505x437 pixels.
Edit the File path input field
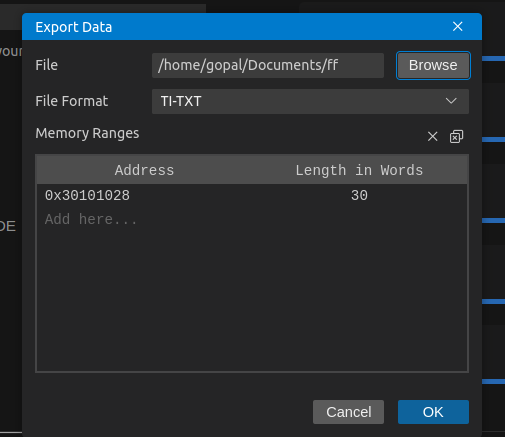point(268,65)
